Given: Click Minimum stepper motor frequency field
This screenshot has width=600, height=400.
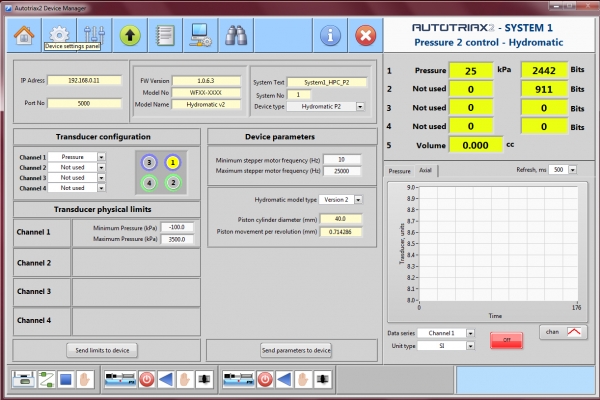Looking at the screenshot, I should pyautogui.click(x=342, y=160).
